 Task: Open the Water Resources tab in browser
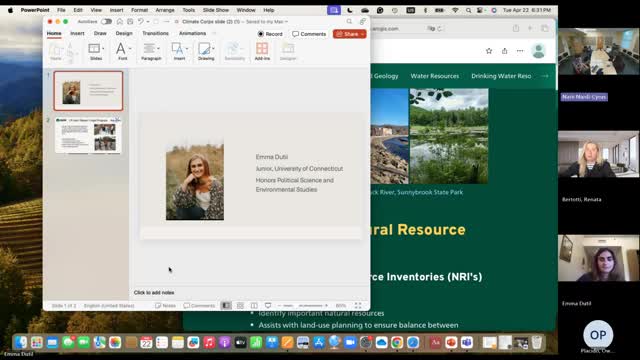pos(435,76)
